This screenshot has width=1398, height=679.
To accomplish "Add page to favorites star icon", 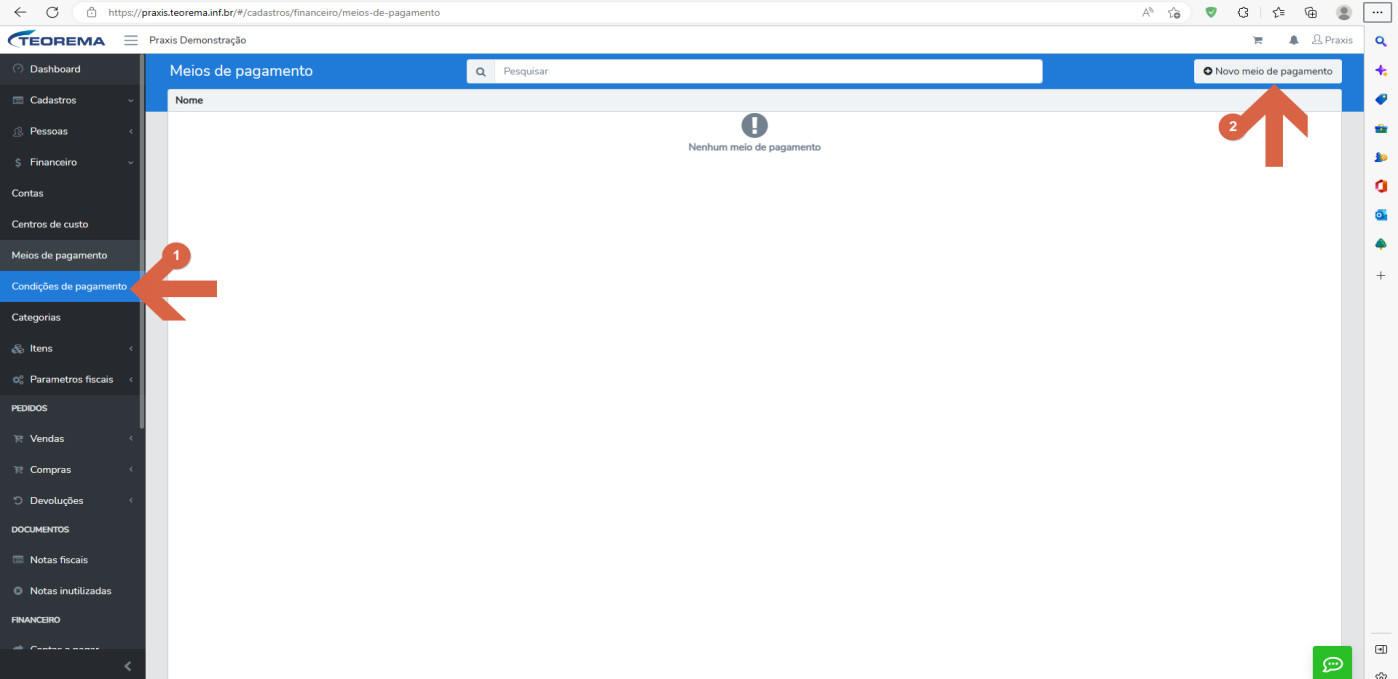I will click(1175, 12).
